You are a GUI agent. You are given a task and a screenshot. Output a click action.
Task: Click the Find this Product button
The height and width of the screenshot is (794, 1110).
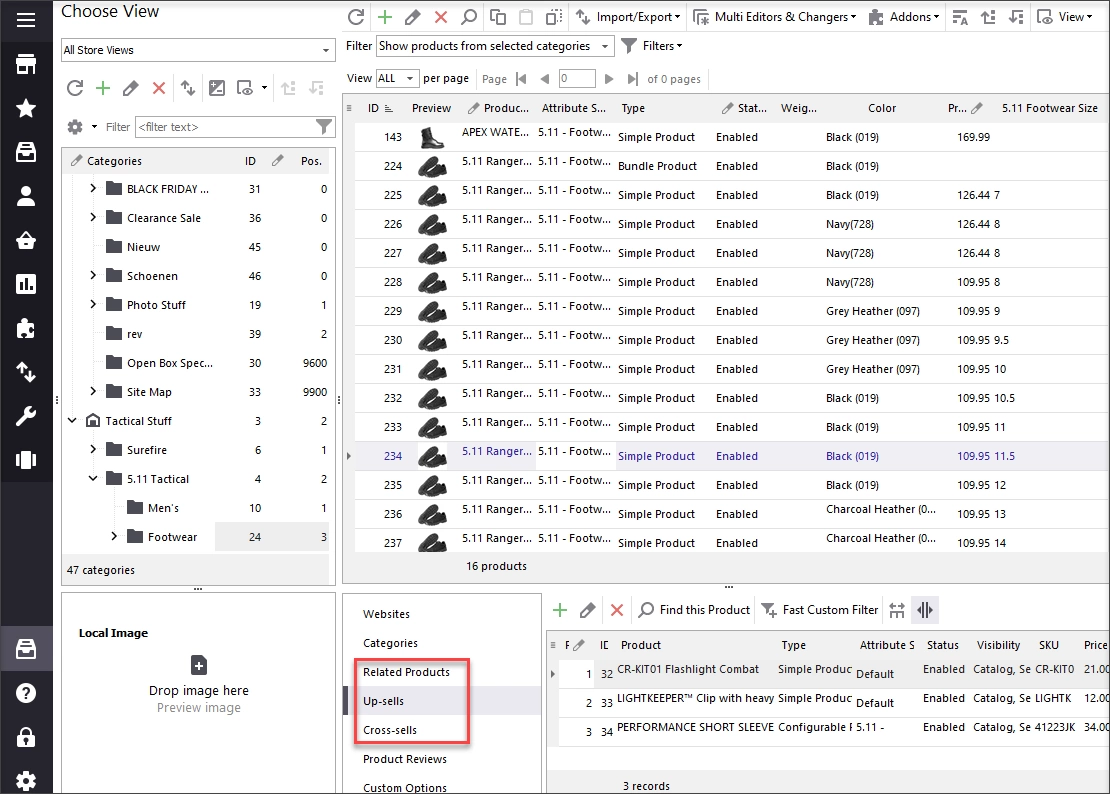click(694, 610)
